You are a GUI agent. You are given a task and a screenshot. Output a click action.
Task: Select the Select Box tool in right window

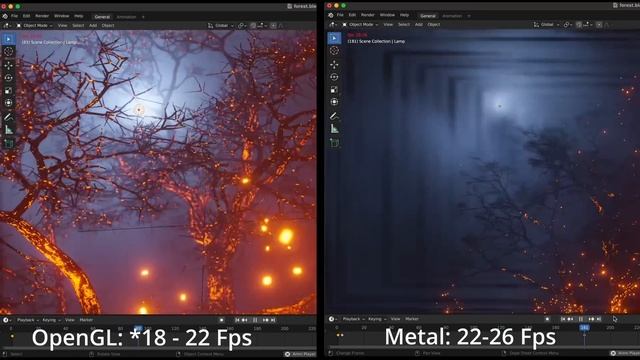pos(334,38)
